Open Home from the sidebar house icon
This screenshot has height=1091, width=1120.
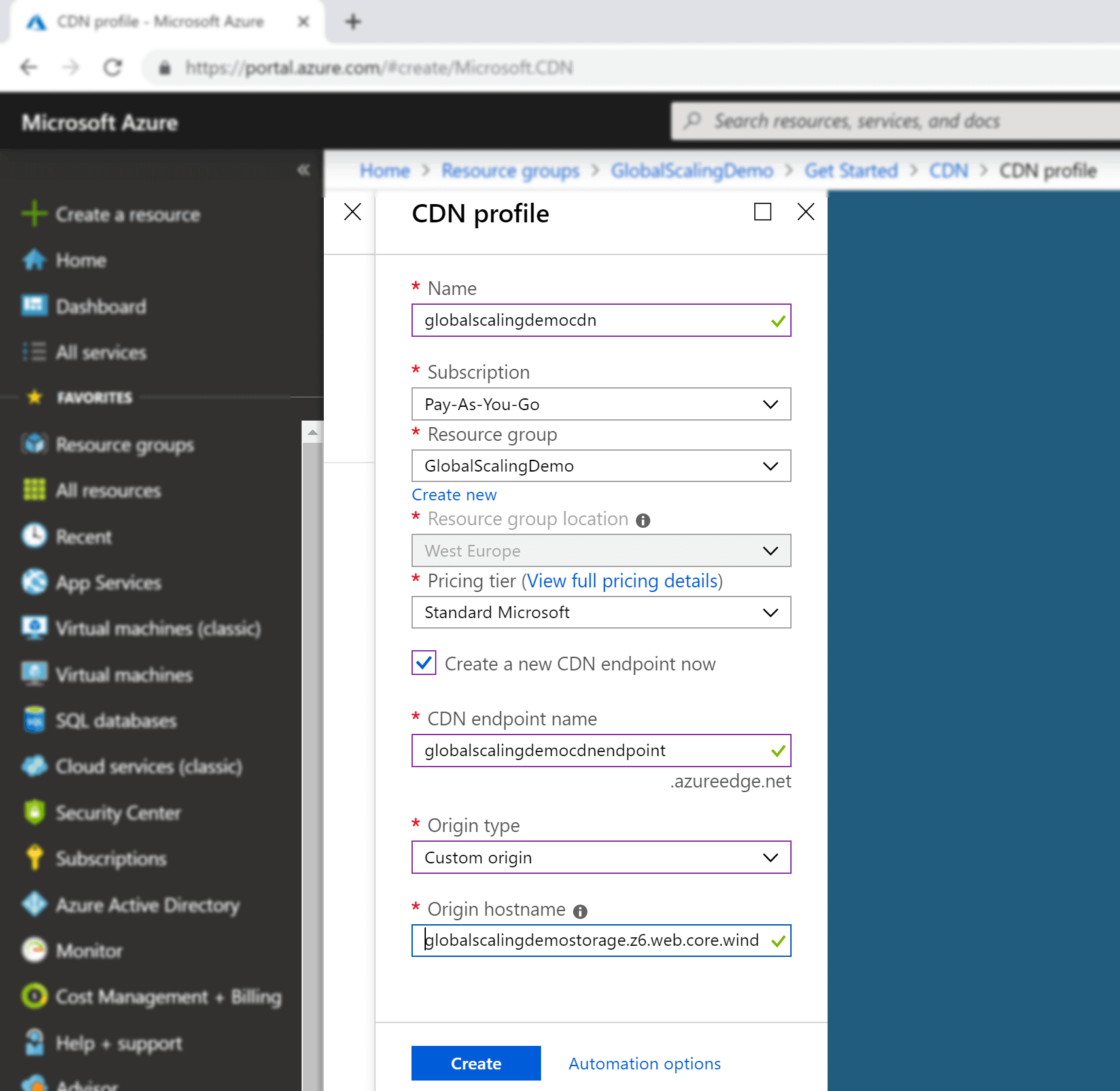click(34, 260)
